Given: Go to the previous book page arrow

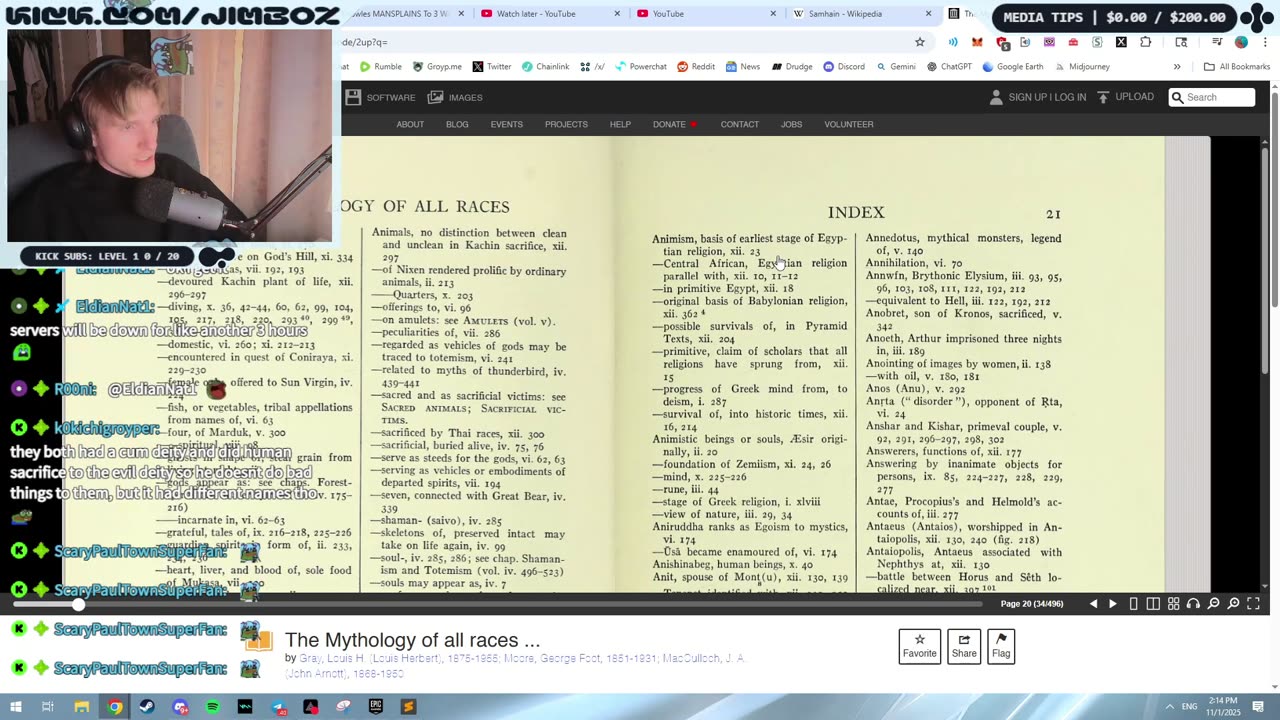Looking at the screenshot, I should click(1093, 604).
